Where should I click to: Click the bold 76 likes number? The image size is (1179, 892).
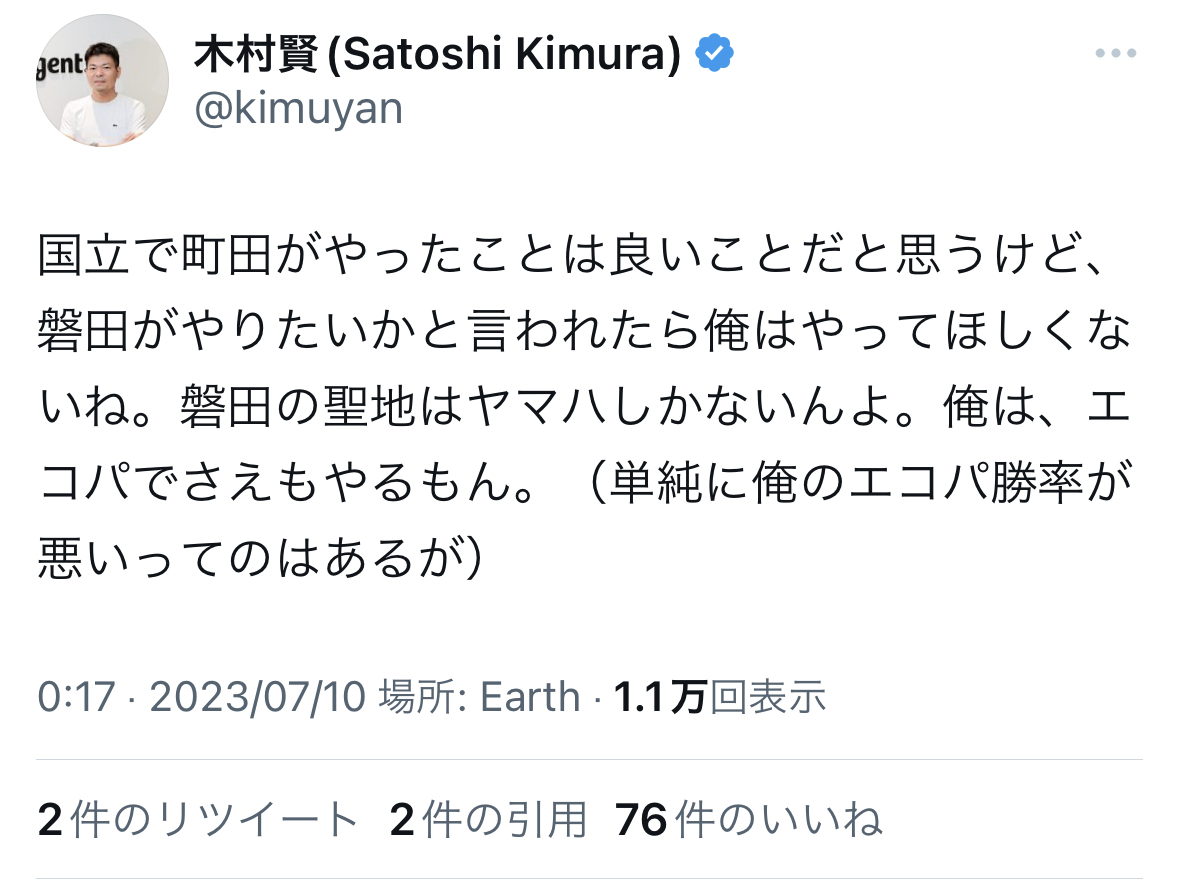point(641,819)
